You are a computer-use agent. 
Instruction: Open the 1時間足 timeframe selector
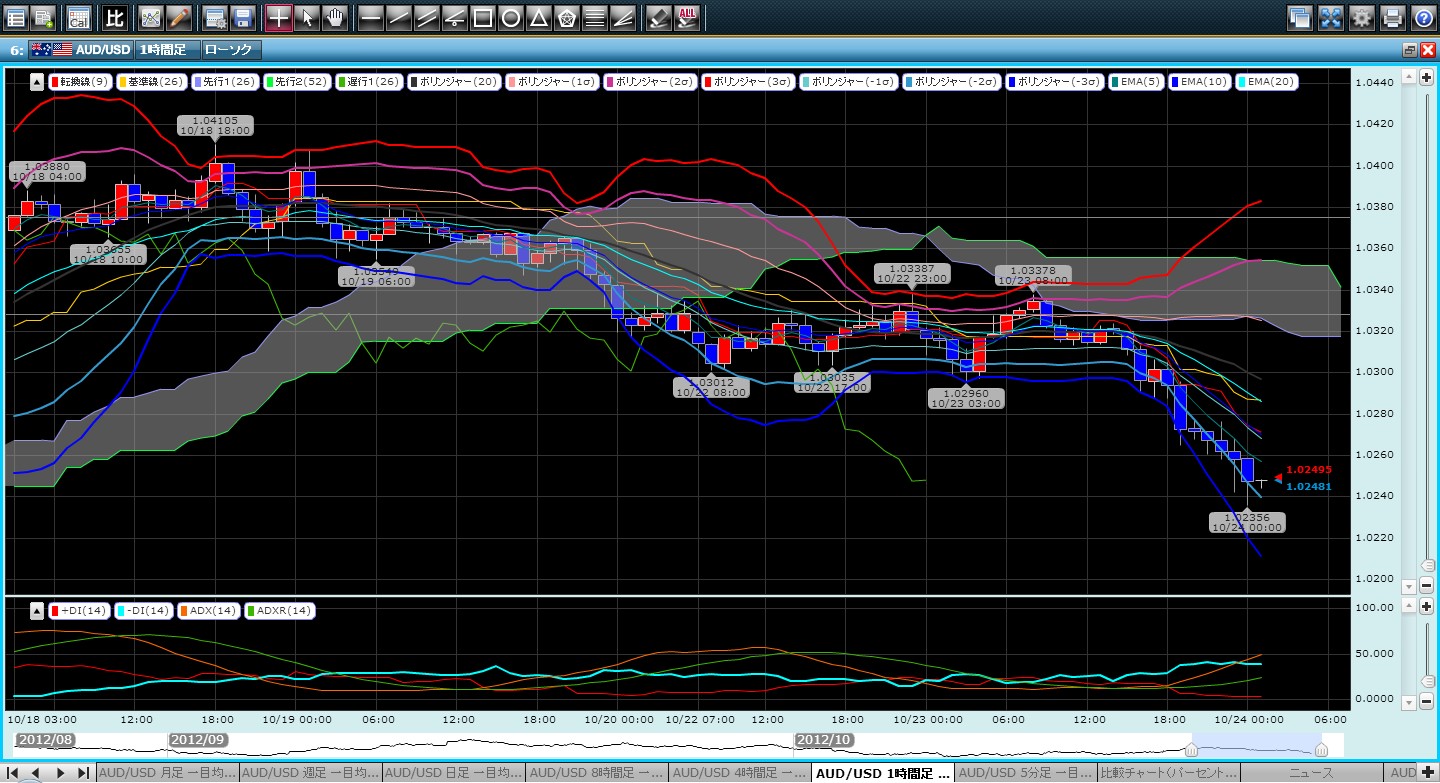click(x=167, y=49)
